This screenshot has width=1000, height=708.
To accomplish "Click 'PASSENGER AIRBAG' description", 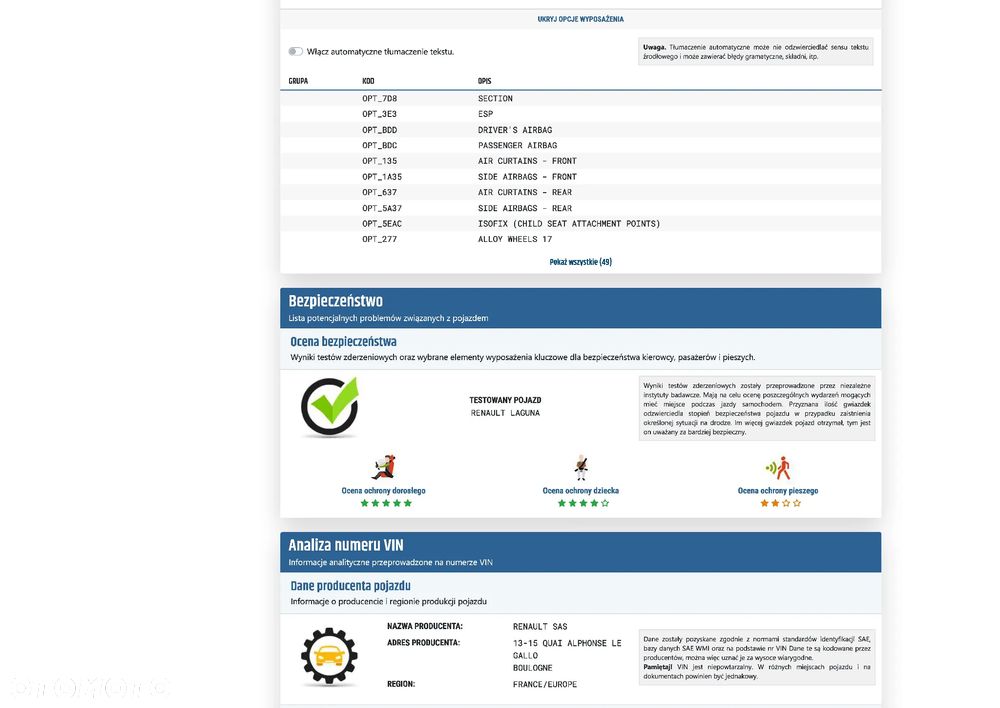I will (x=518, y=145).
